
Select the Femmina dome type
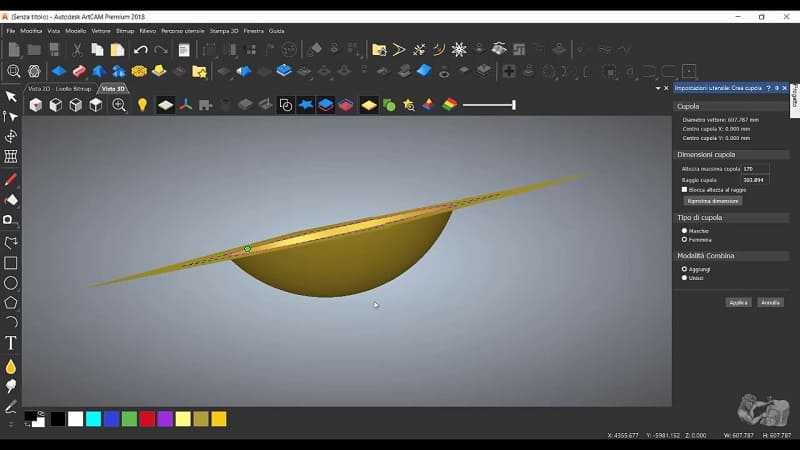(x=684, y=239)
